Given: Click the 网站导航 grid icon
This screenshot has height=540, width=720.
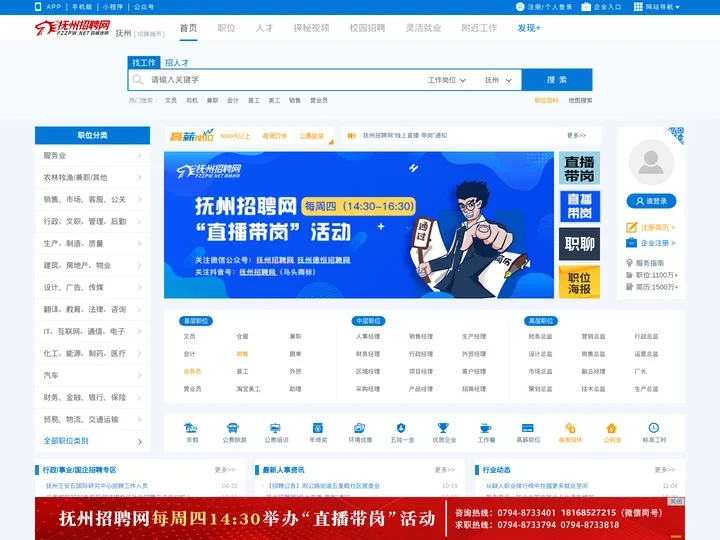Looking at the screenshot, I should [x=638, y=7].
